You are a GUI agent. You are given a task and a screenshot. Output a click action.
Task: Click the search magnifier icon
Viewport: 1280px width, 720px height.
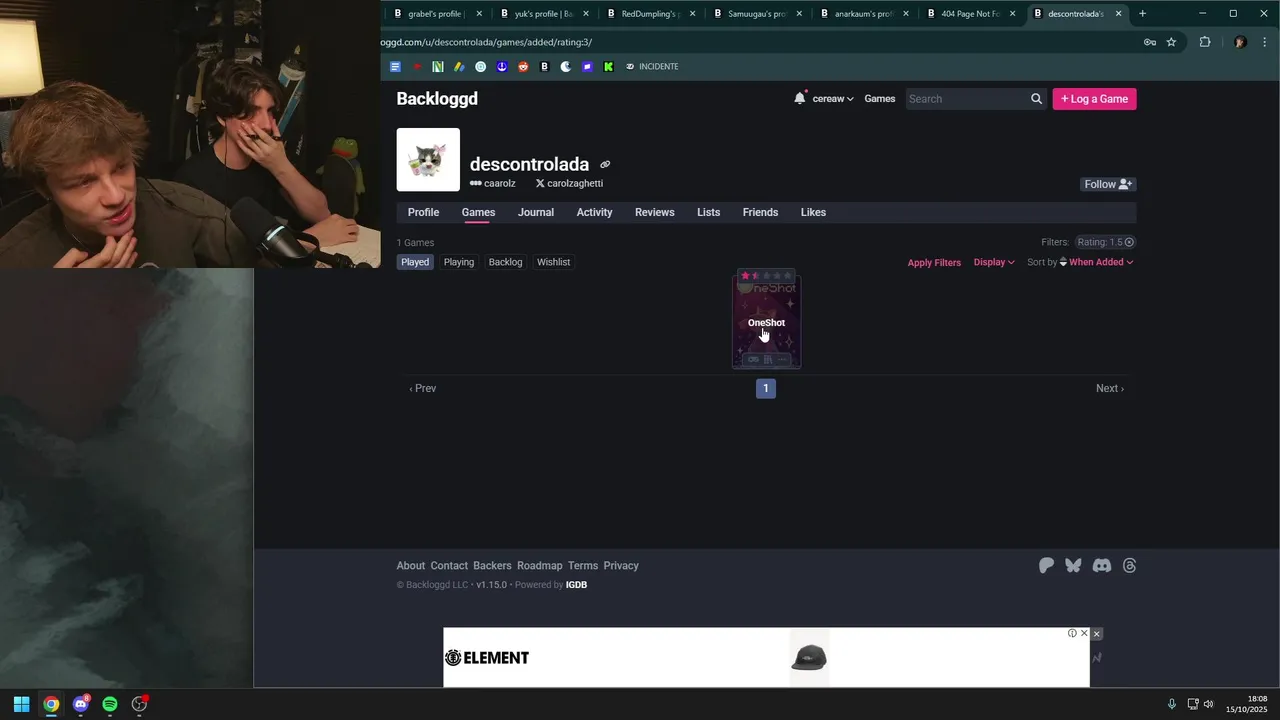(x=1036, y=99)
